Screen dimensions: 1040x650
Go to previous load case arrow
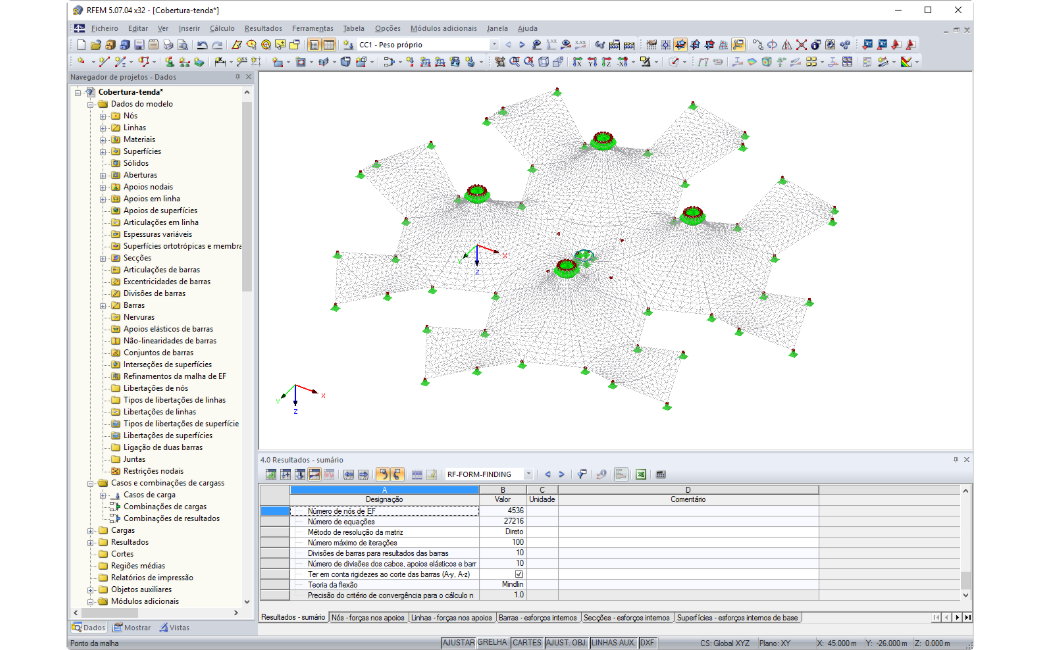click(508, 44)
